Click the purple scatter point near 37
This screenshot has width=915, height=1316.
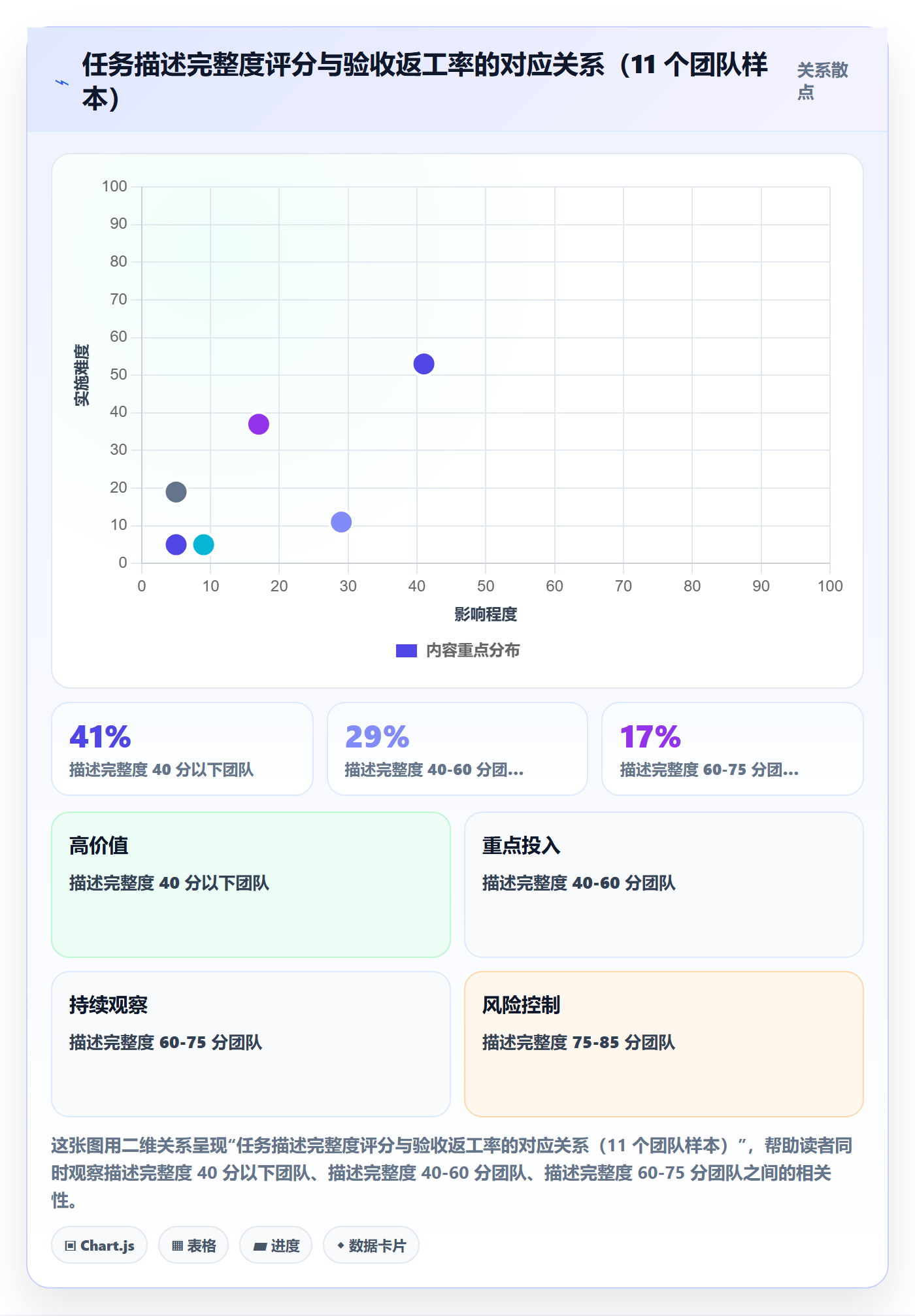(259, 424)
